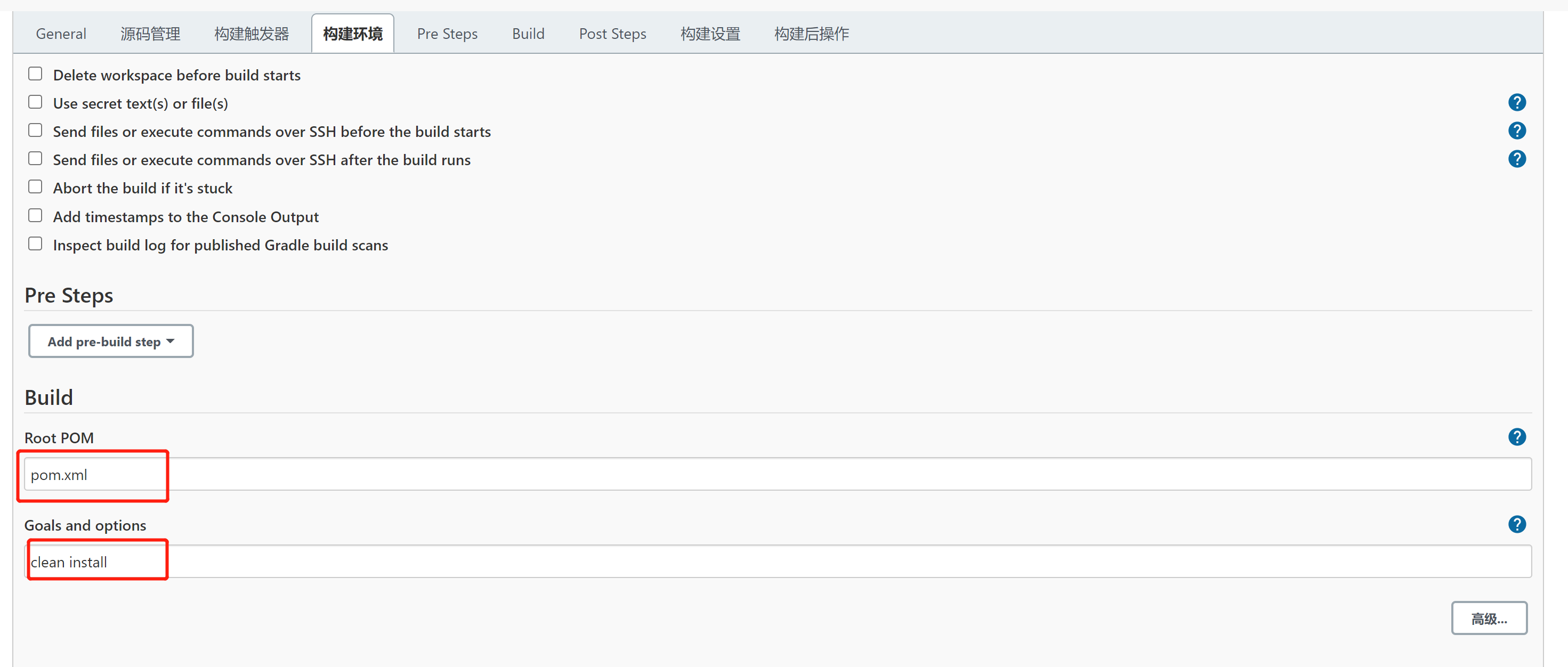The width and height of the screenshot is (1568, 667).
Task: Open the 源码管理 tab
Action: click(x=150, y=34)
